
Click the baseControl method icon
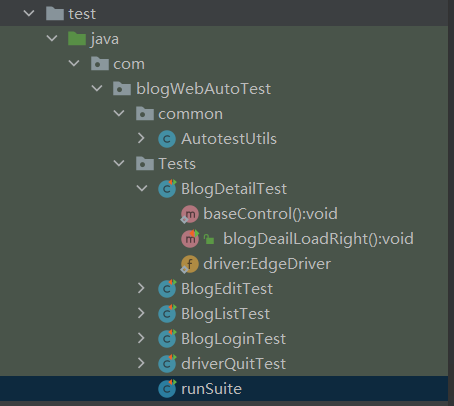[189, 214]
